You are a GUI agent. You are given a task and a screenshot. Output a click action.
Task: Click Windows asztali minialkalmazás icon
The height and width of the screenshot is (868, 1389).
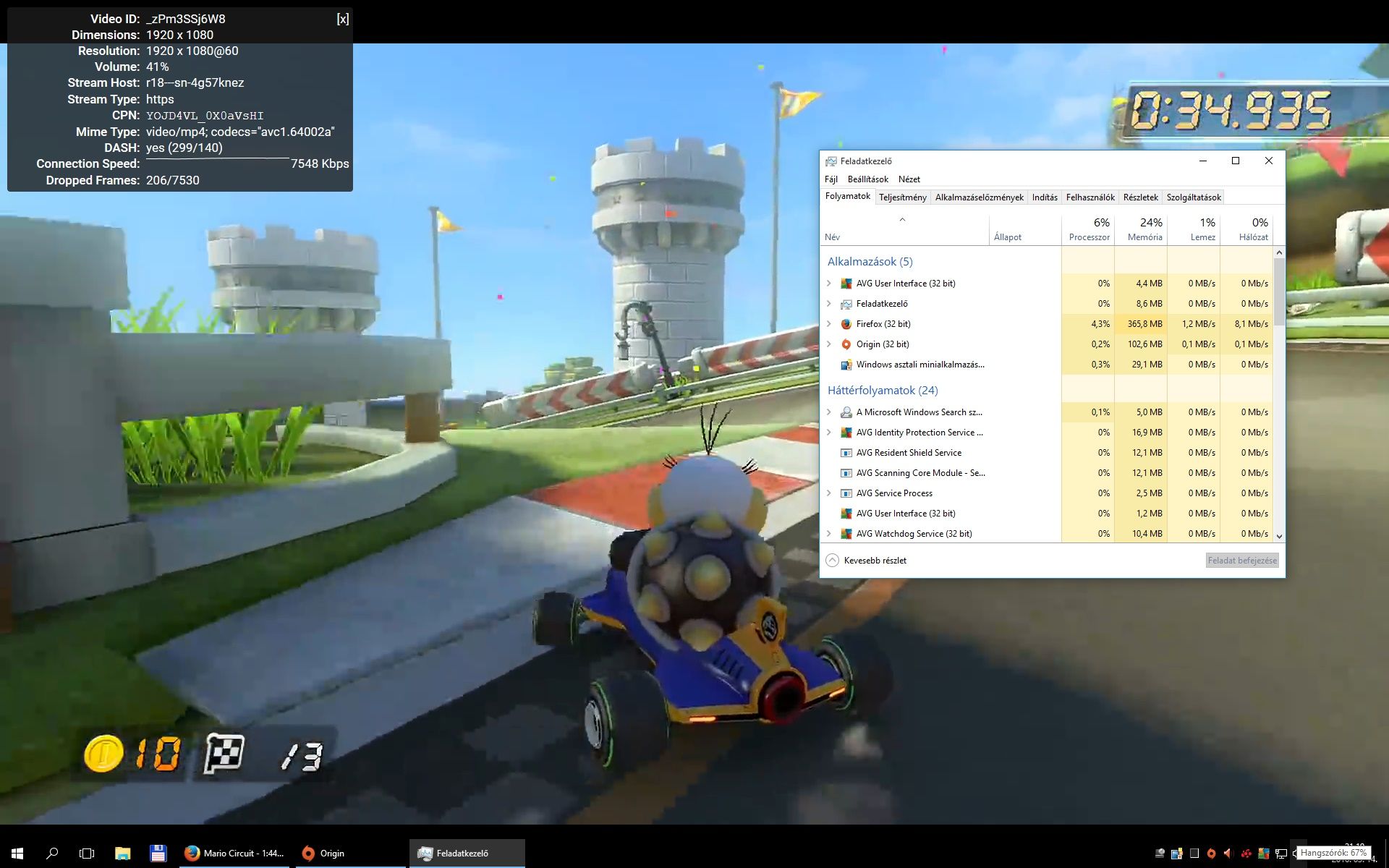tap(846, 365)
